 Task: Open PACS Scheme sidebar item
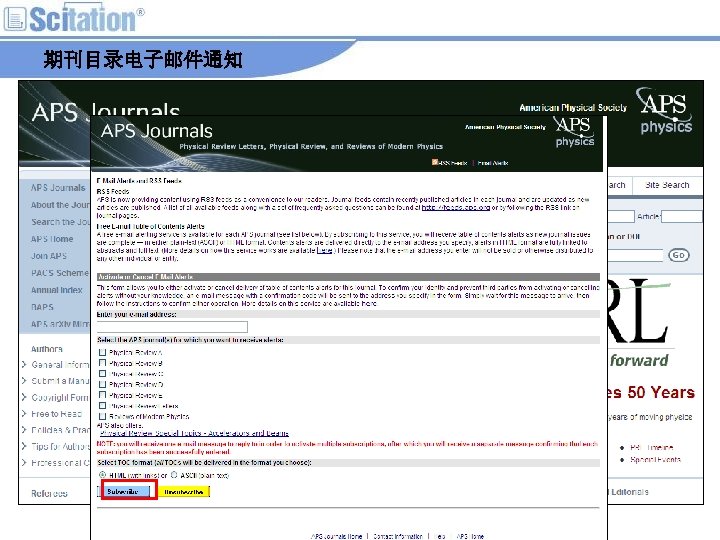pyautogui.click(x=60, y=273)
